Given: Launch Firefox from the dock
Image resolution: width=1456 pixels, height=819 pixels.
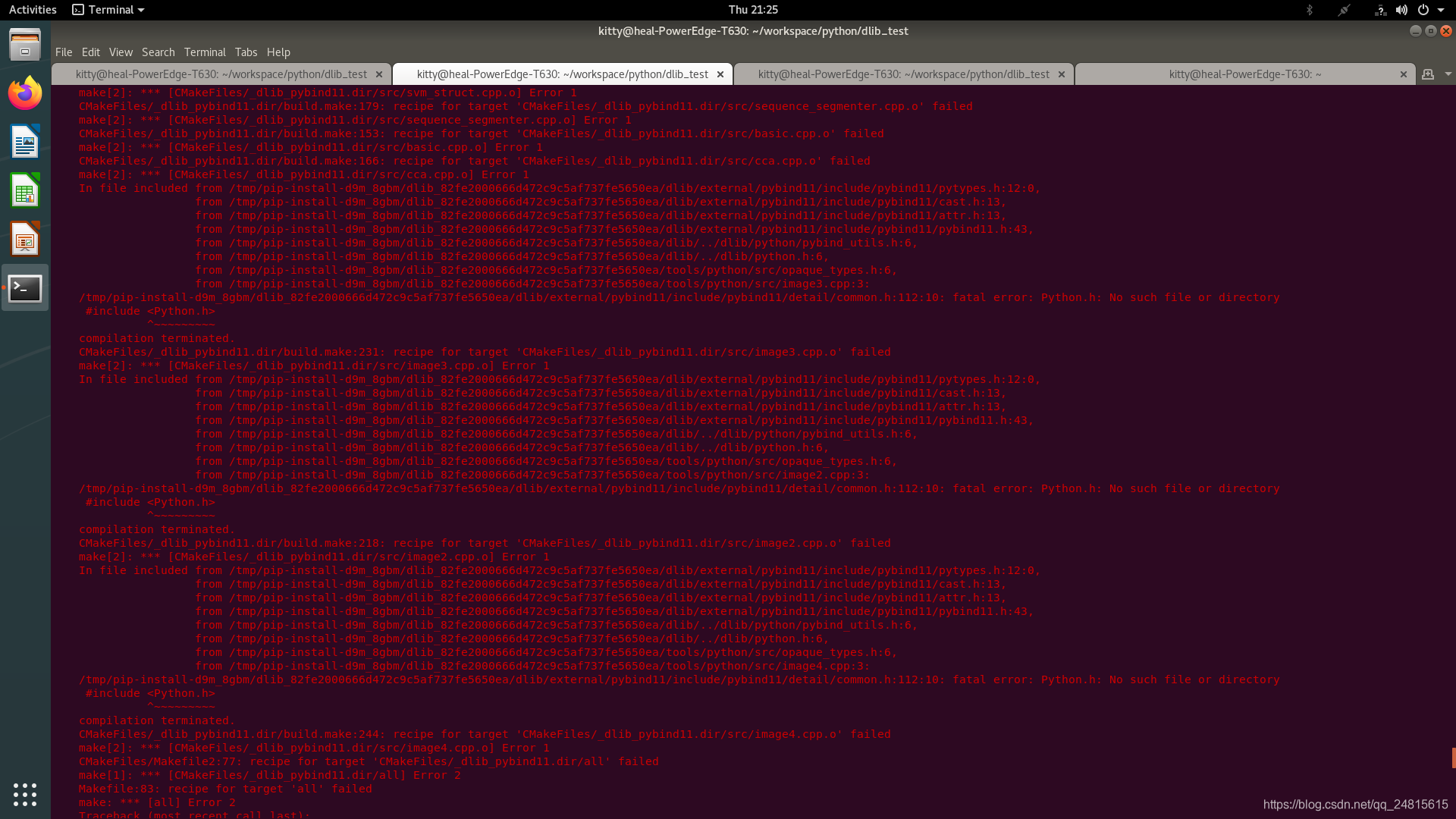Looking at the screenshot, I should coord(25,94).
